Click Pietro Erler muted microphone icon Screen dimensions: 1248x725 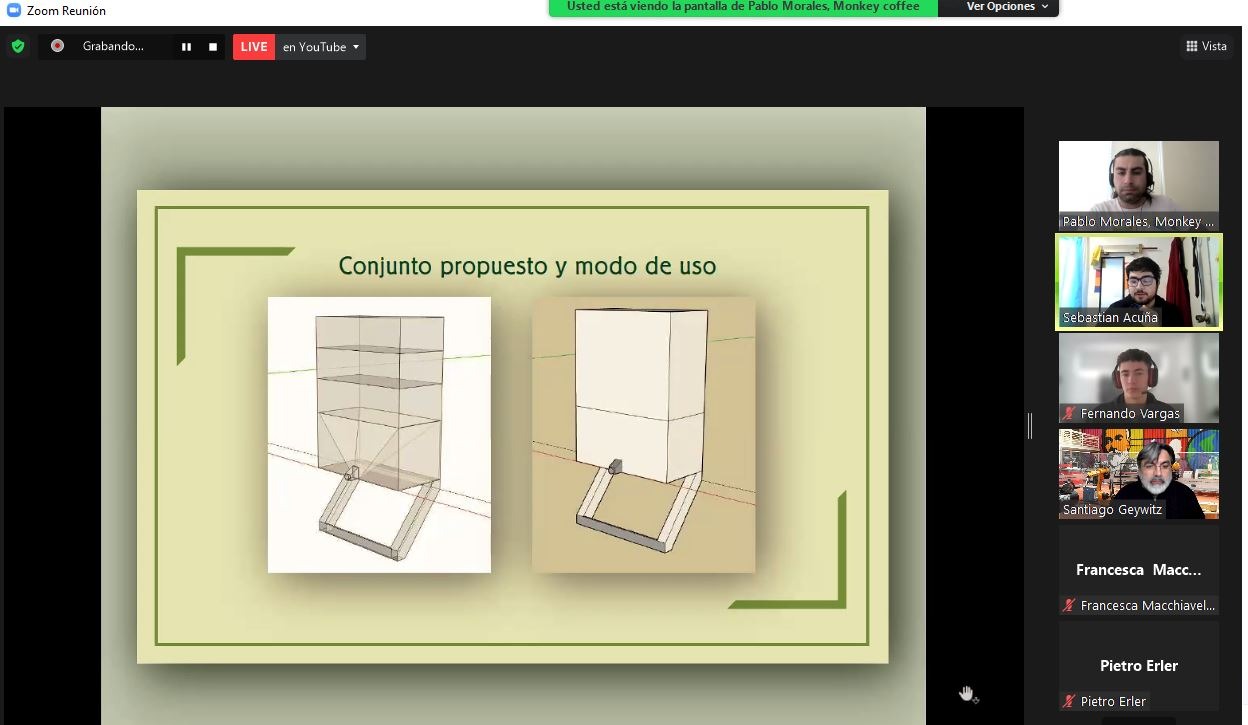(x=1069, y=702)
